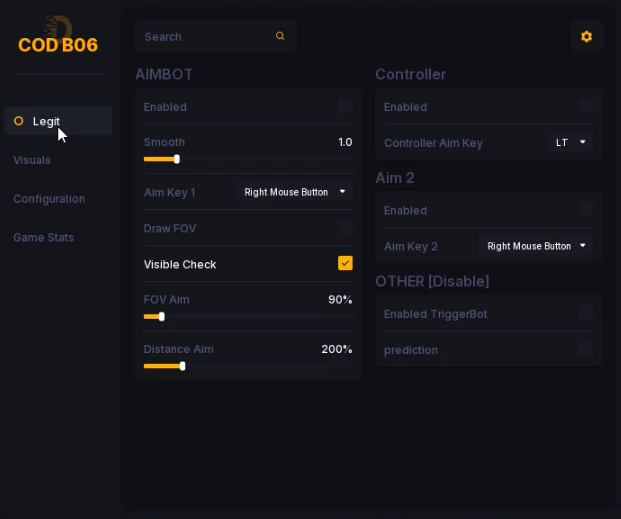Screen dimensions: 621x519
Task: Toggle the Aim 2 Enabled checkbox
Action: (586, 210)
